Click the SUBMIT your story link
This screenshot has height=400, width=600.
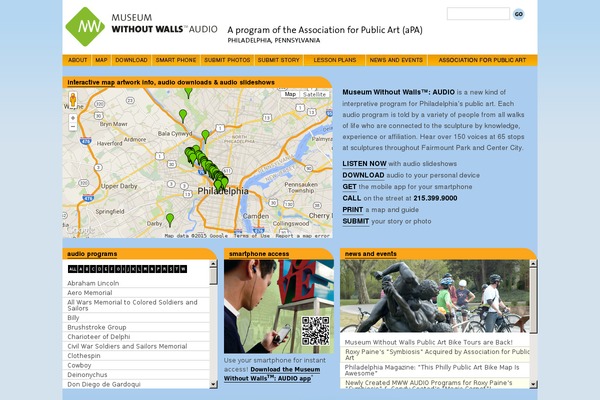356,221
